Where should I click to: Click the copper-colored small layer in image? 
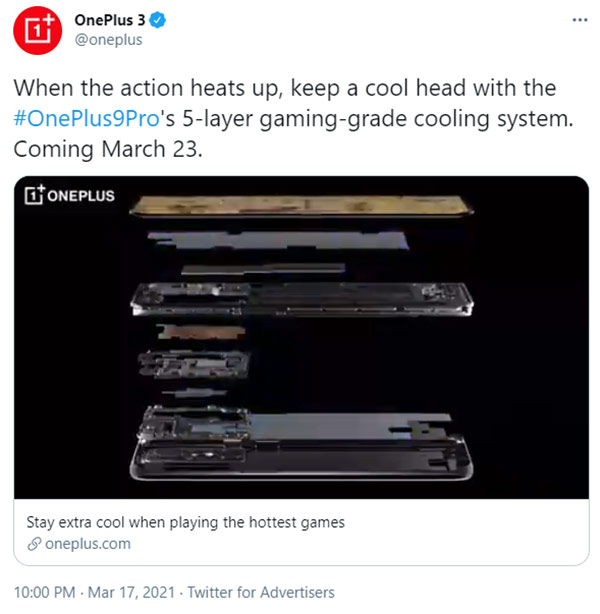tap(201, 332)
